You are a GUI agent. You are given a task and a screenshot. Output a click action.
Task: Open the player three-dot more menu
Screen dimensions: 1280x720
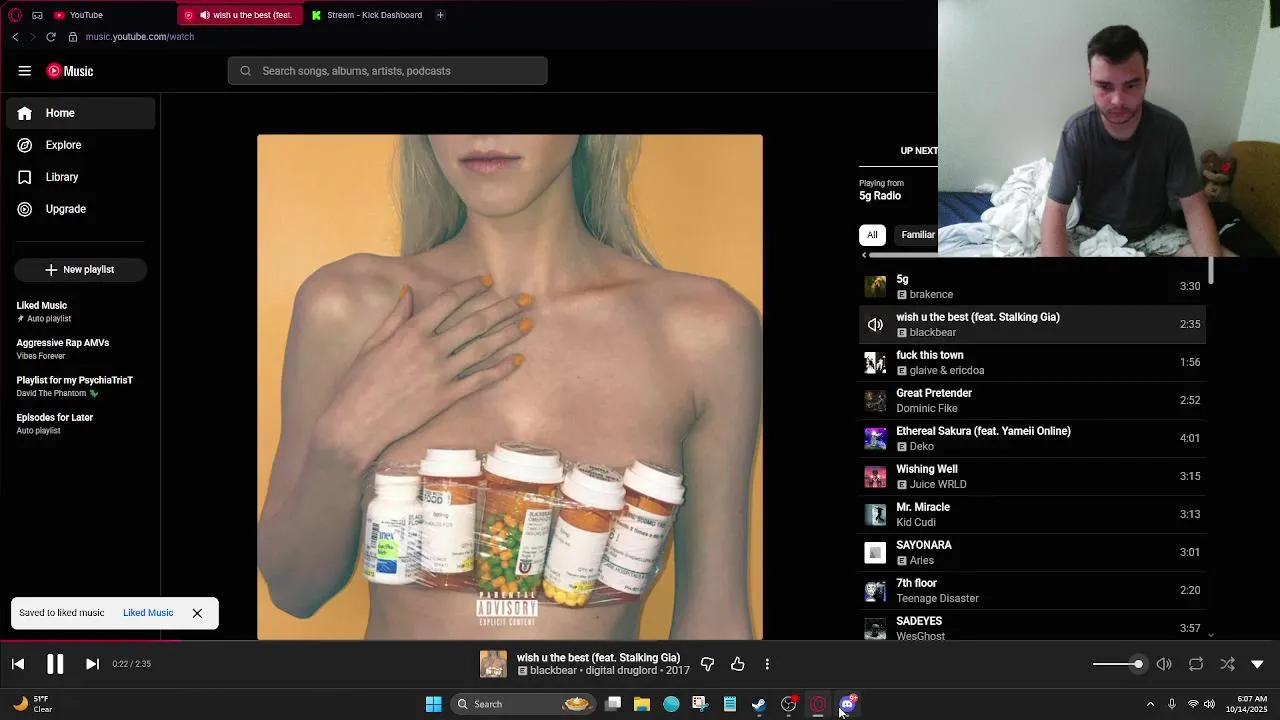(x=767, y=664)
